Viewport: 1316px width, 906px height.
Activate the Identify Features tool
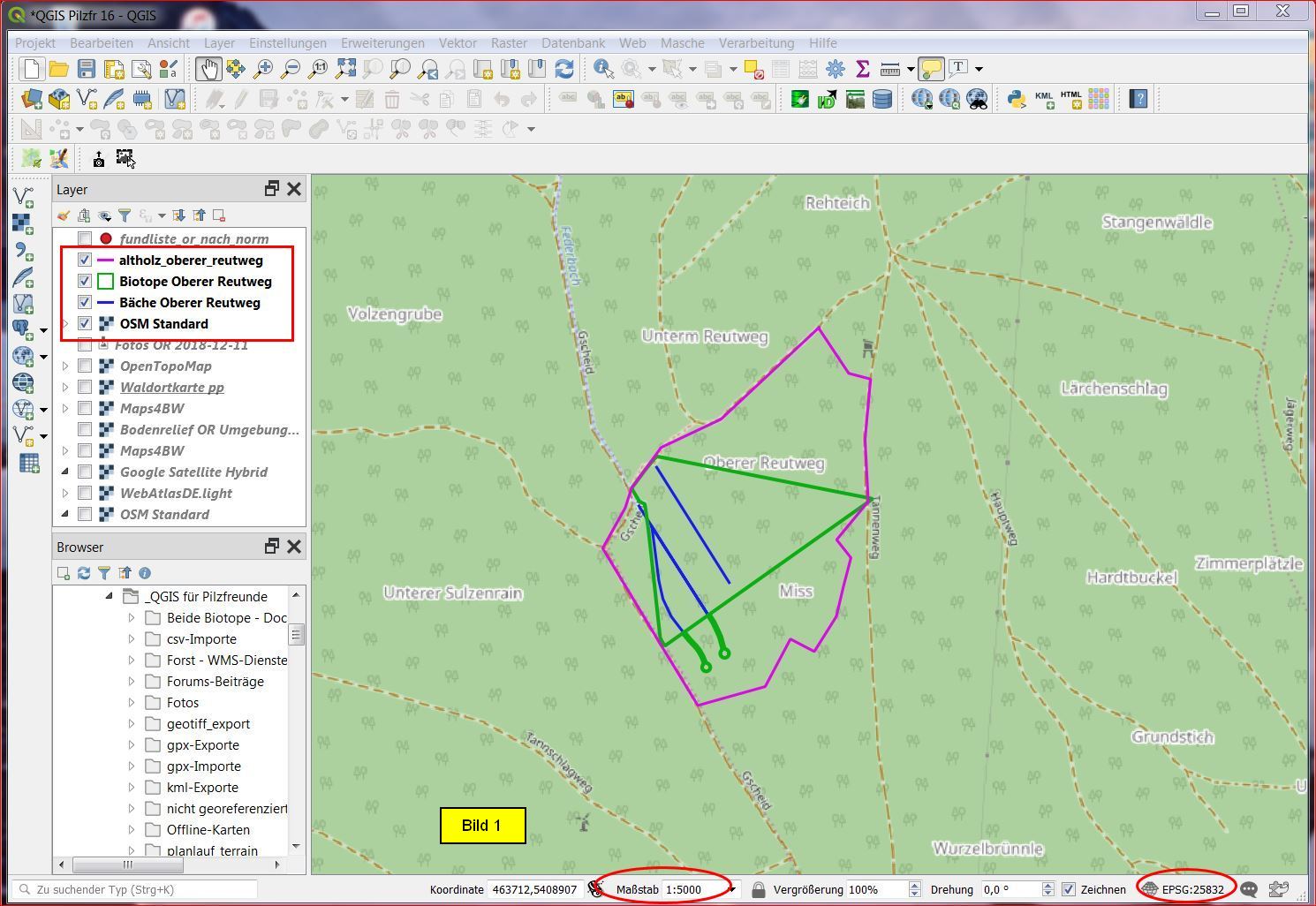click(x=603, y=69)
